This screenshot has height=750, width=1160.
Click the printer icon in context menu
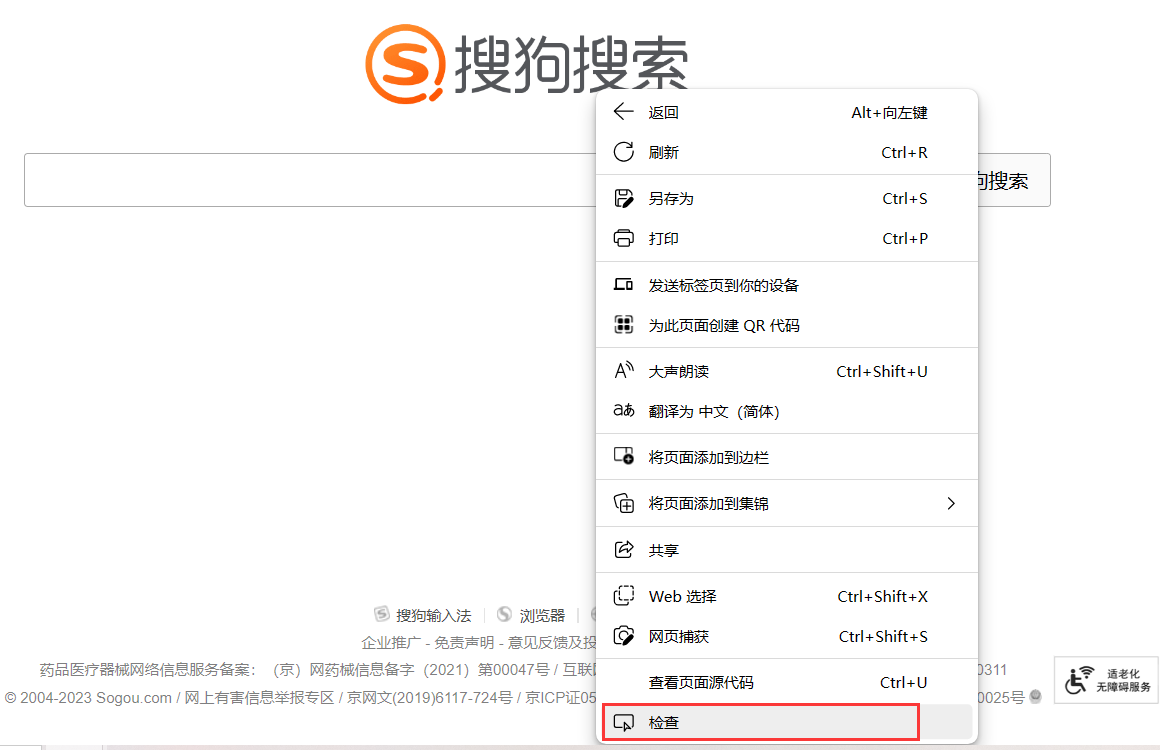(x=624, y=238)
